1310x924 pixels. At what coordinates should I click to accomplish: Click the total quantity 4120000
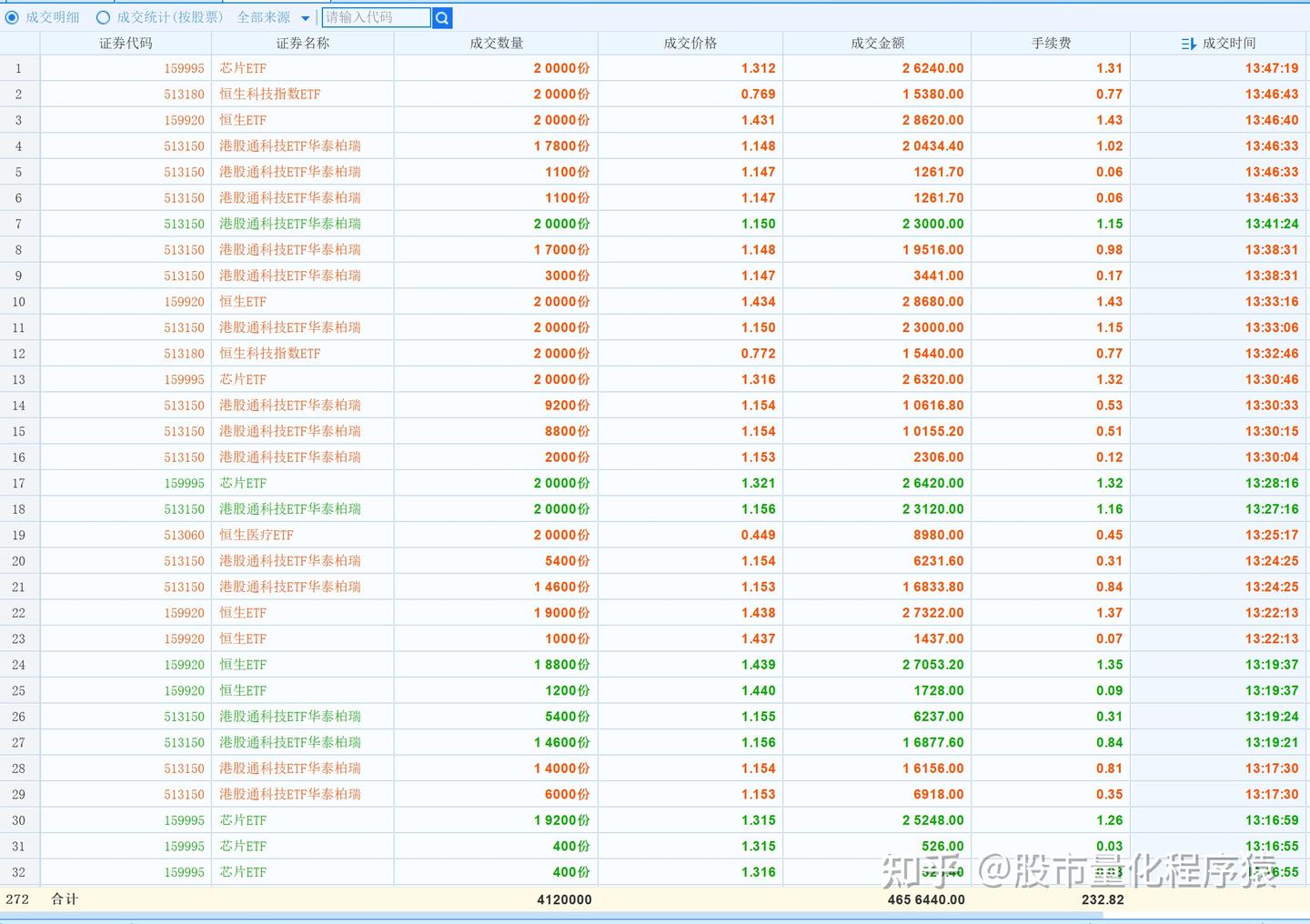[564, 899]
